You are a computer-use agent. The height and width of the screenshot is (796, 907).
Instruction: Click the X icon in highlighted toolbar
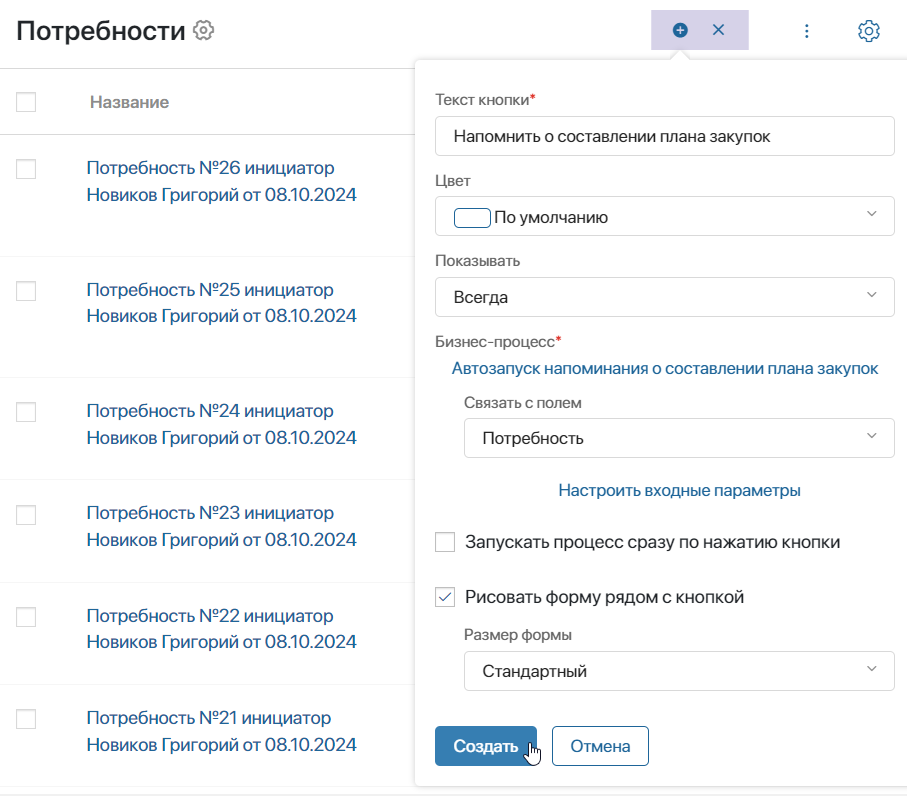[718, 30]
